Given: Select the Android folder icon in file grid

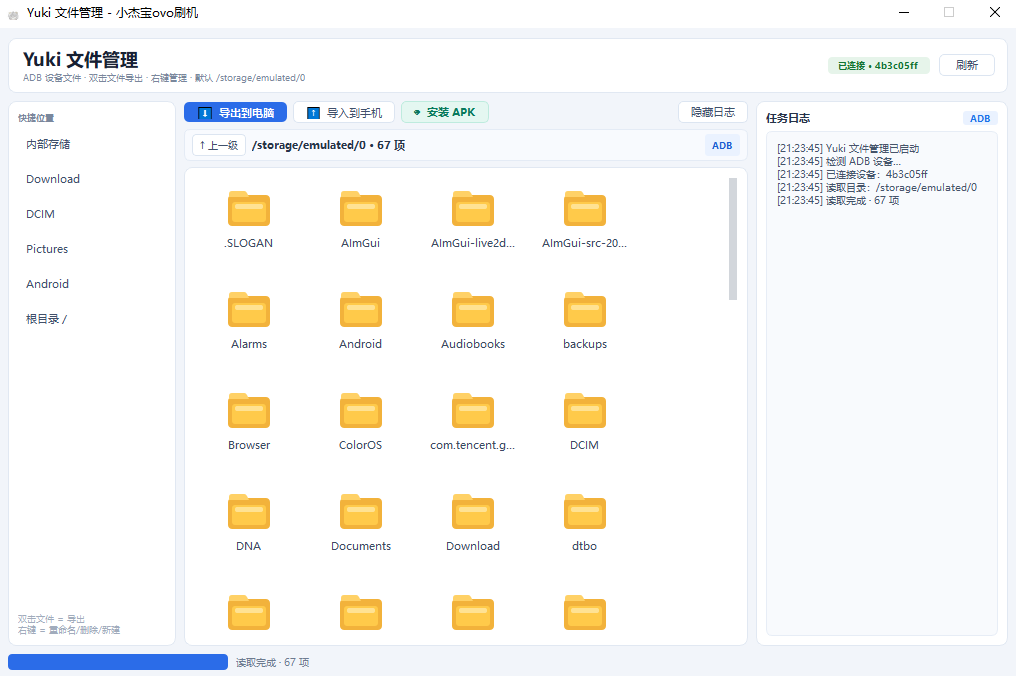Looking at the screenshot, I should coord(361,310).
